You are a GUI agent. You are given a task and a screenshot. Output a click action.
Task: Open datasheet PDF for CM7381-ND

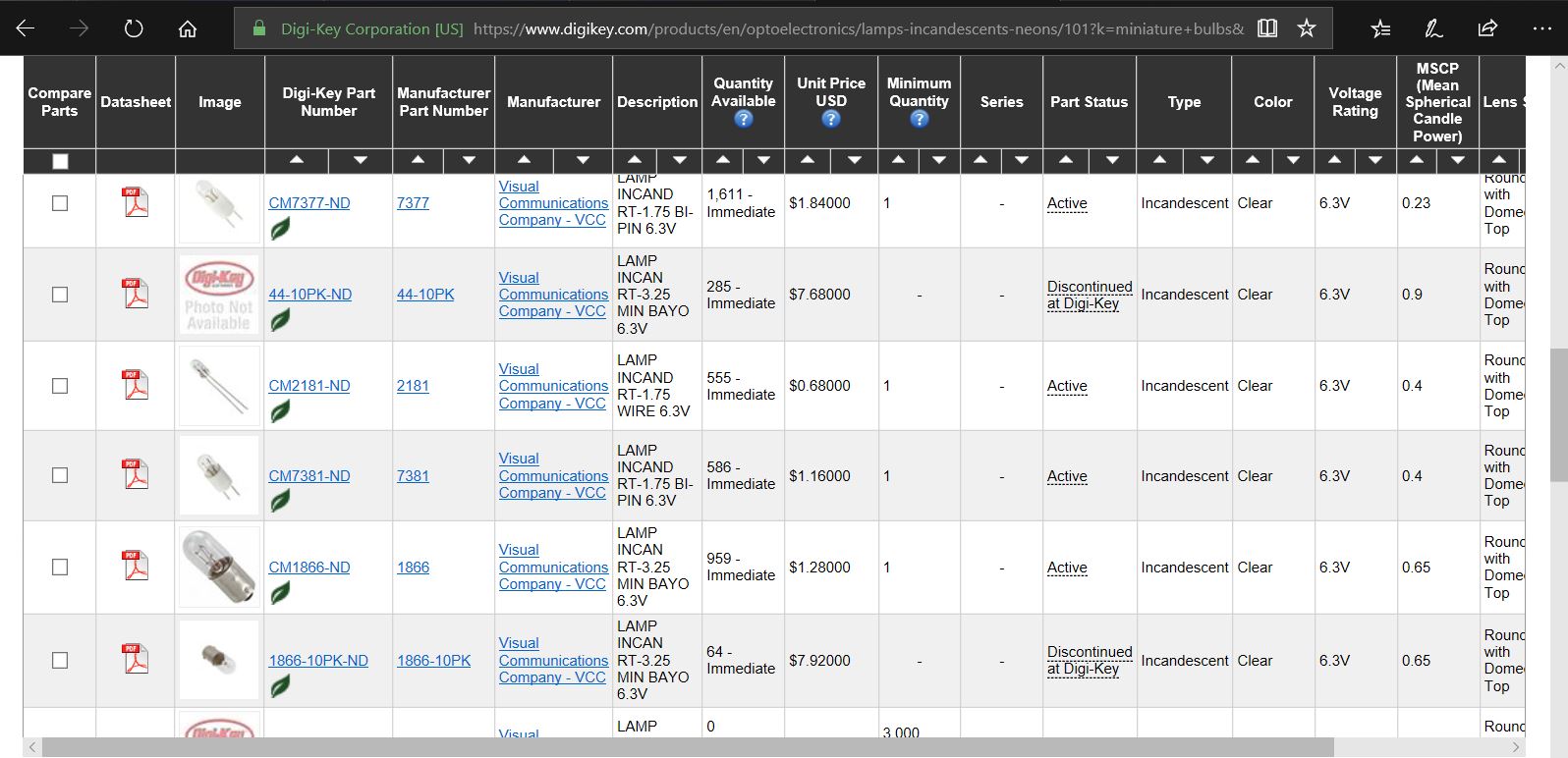pyautogui.click(x=135, y=475)
